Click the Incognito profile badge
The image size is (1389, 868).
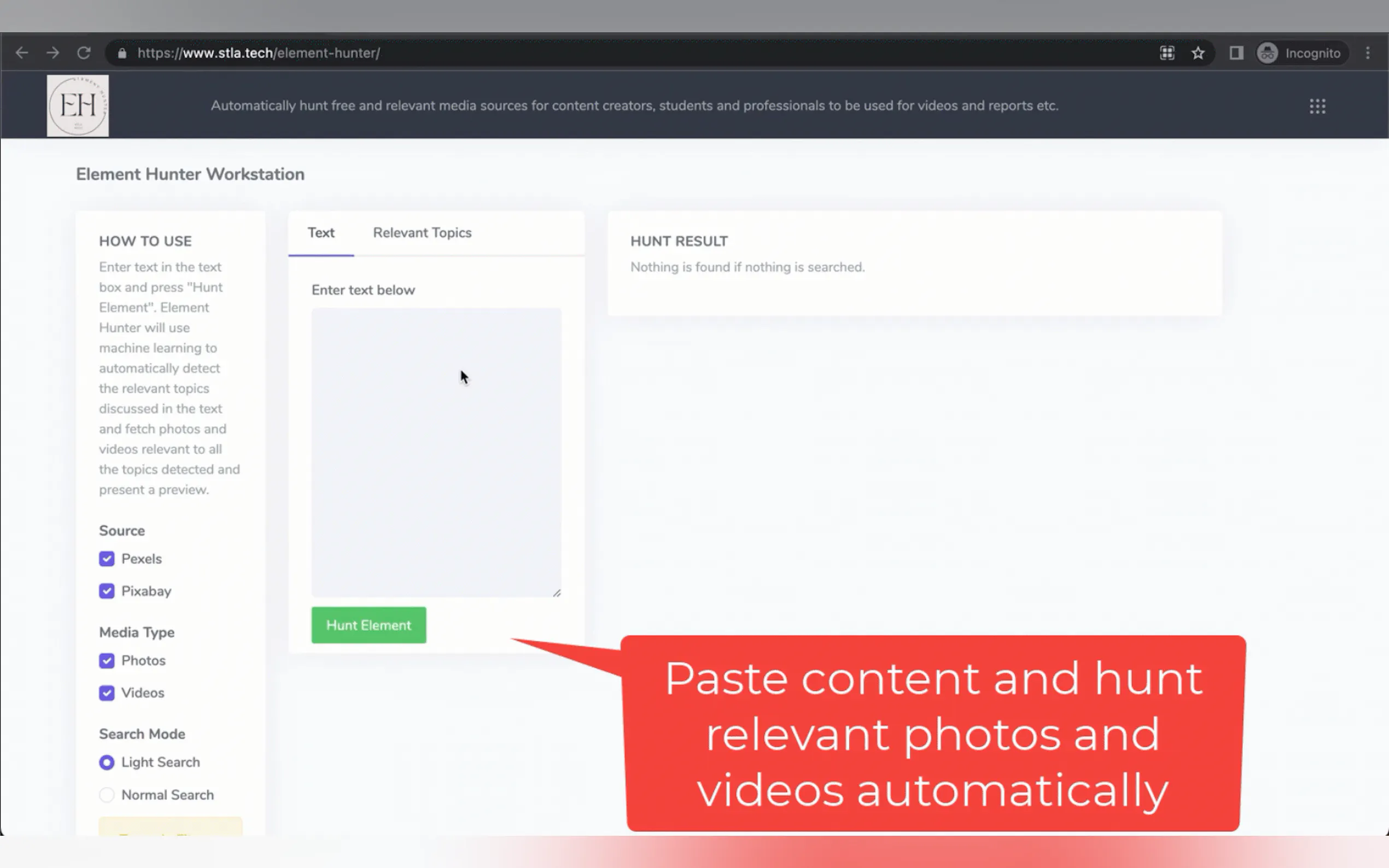(1299, 54)
